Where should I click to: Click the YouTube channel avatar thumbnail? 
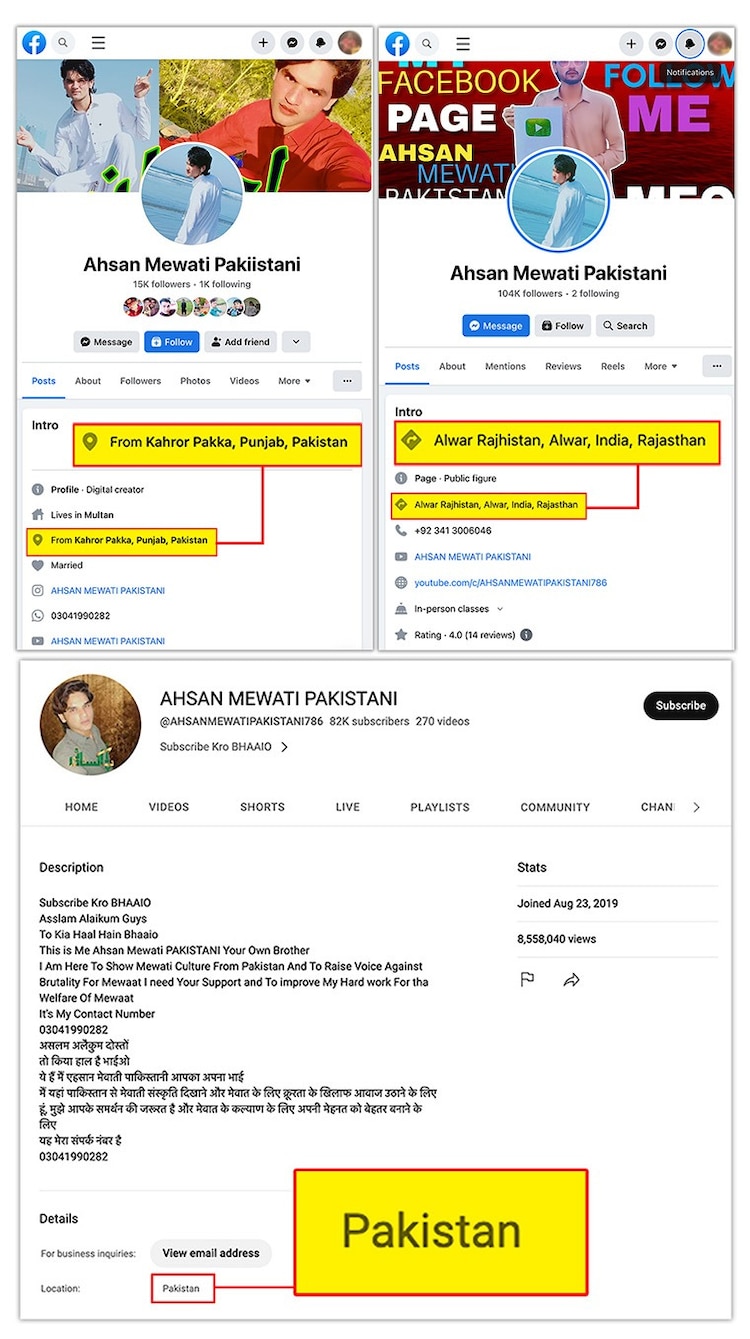point(90,724)
